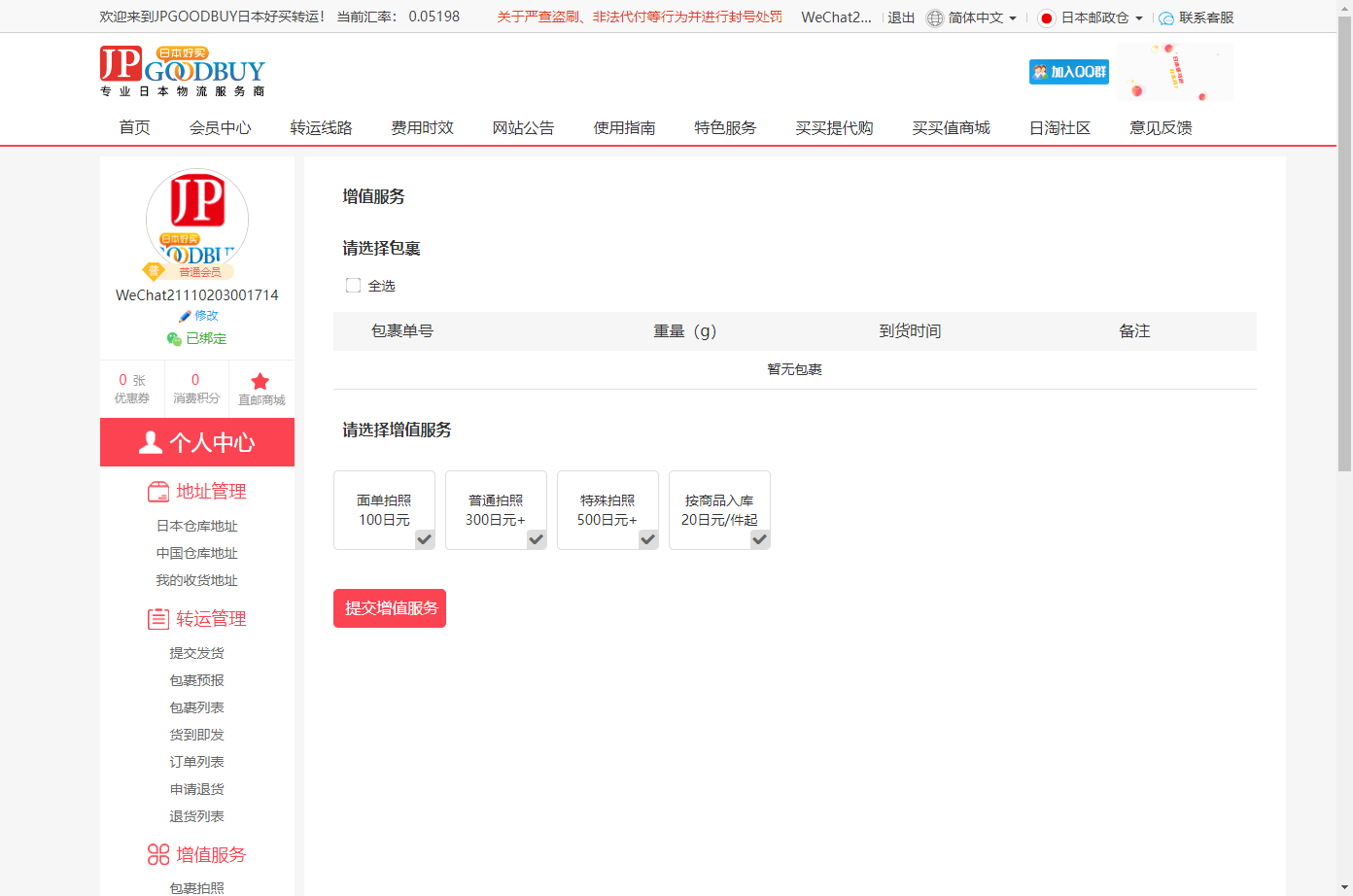The width and height of the screenshot is (1353, 896).
Task: Open the 转运线路 menu item
Action: 321,128
